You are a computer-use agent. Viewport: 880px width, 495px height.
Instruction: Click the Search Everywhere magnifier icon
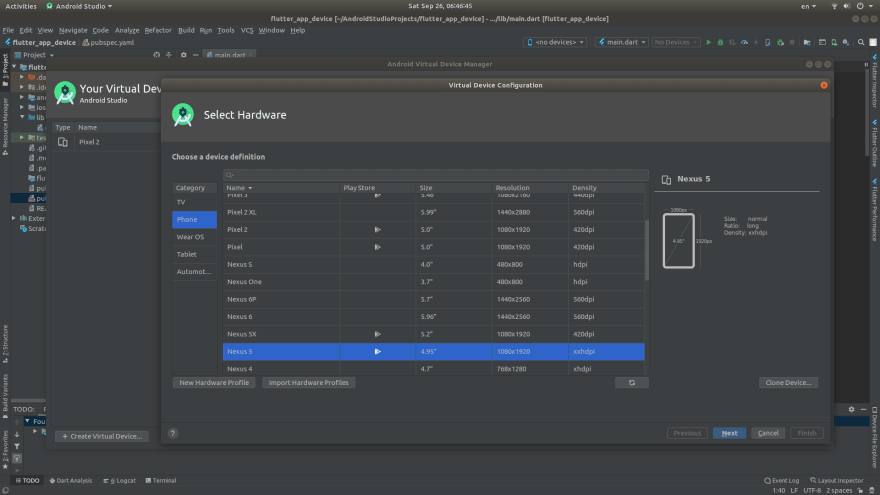pyautogui.click(x=861, y=42)
